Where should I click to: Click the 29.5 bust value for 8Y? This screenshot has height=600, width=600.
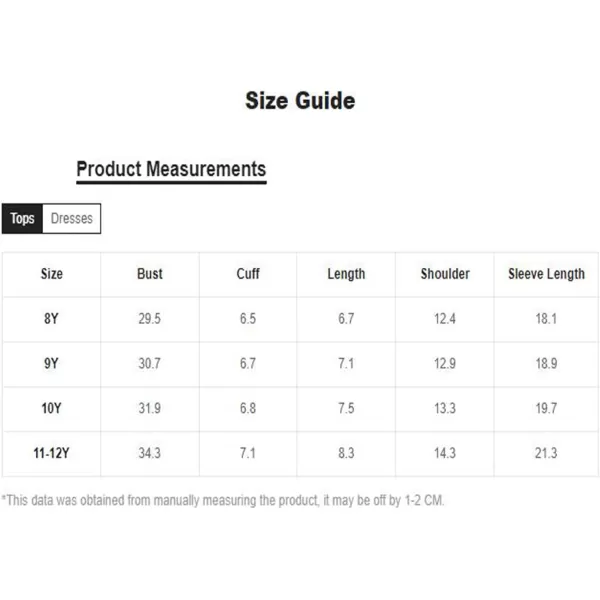pos(149,319)
